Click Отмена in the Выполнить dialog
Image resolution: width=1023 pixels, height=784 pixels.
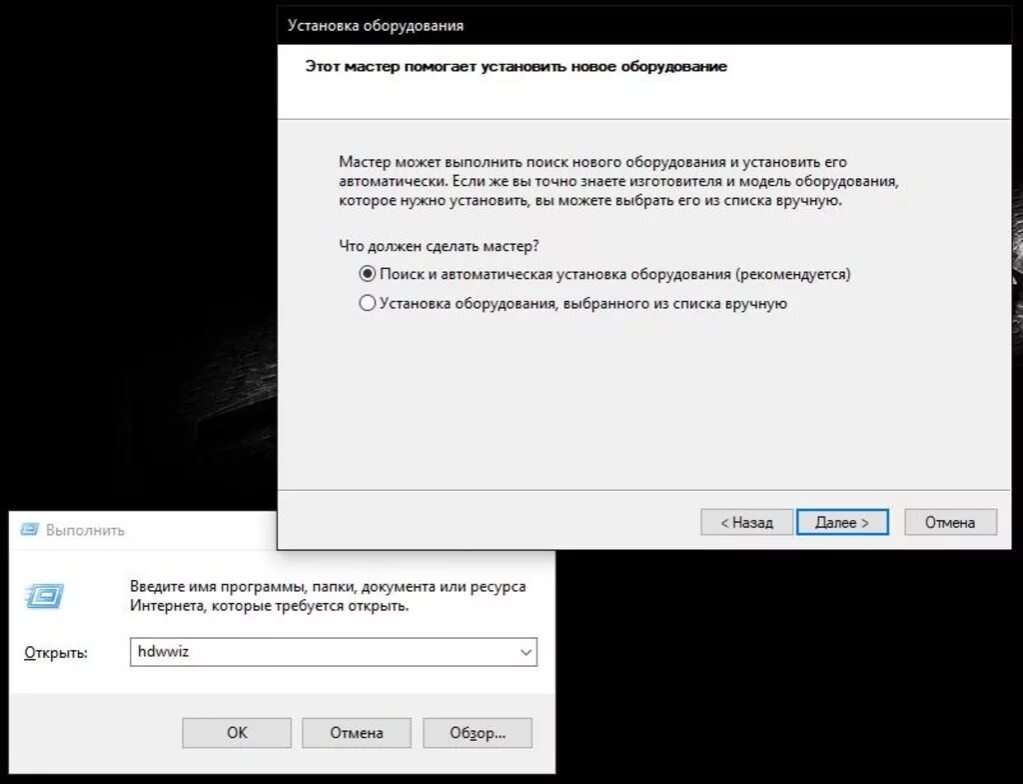tap(357, 733)
